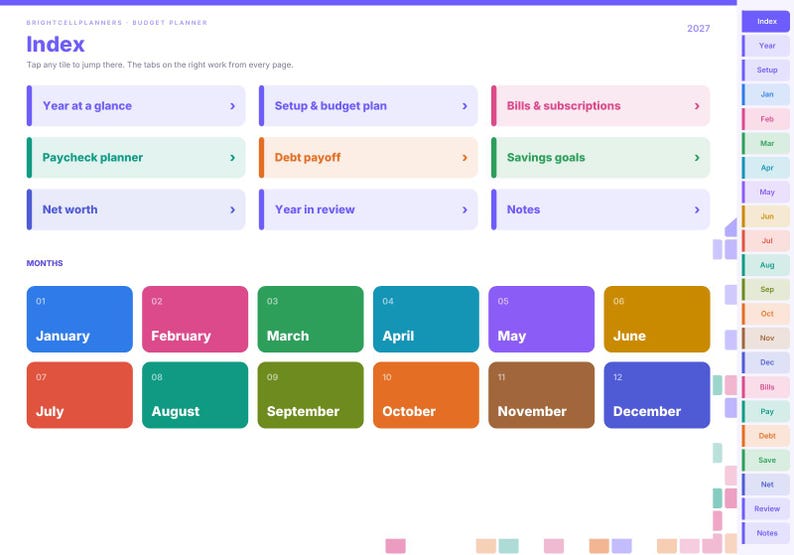Viewport: 794px width, 555px height.
Task: Click the chevron on Notes tile
Action: coord(697,210)
